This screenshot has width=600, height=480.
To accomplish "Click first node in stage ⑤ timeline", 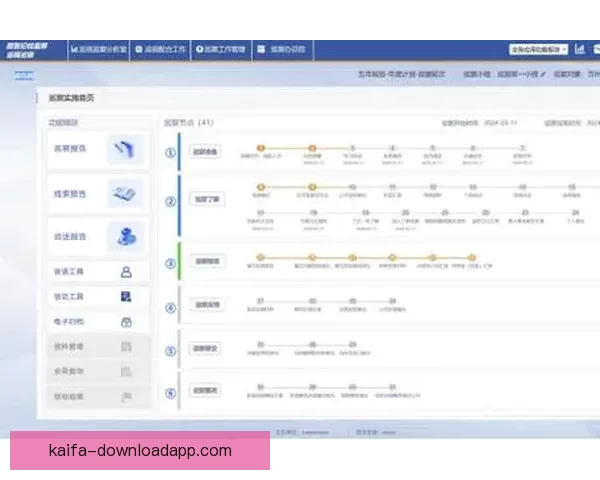I will [x=261, y=345].
